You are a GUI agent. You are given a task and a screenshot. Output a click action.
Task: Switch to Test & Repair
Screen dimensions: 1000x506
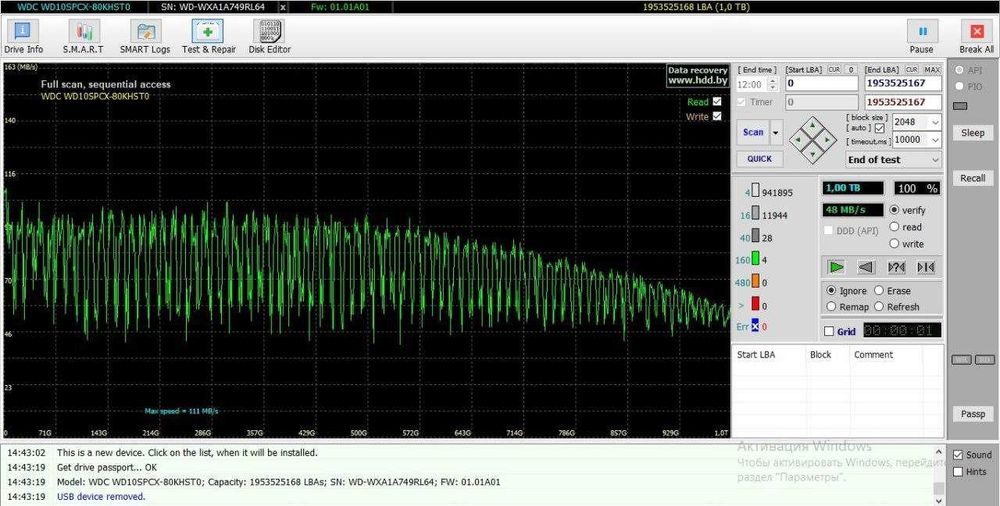tap(209, 37)
